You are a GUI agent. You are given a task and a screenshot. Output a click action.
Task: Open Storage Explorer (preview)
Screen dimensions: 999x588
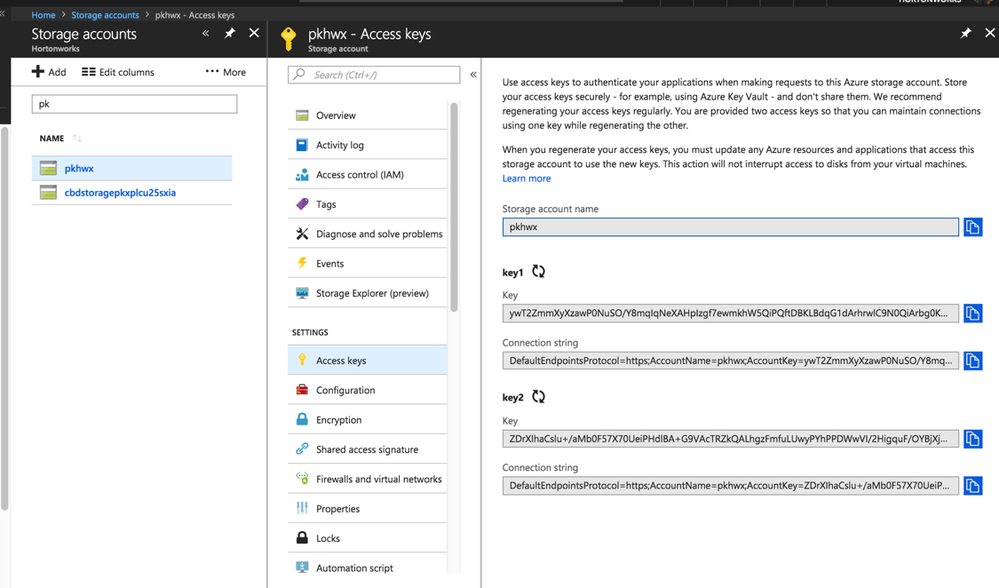(x=368, y=293)
